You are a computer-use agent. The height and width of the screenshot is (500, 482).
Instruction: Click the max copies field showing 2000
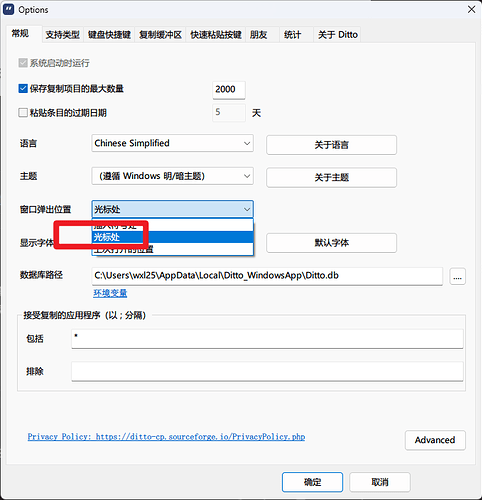[x=229, y=90]
